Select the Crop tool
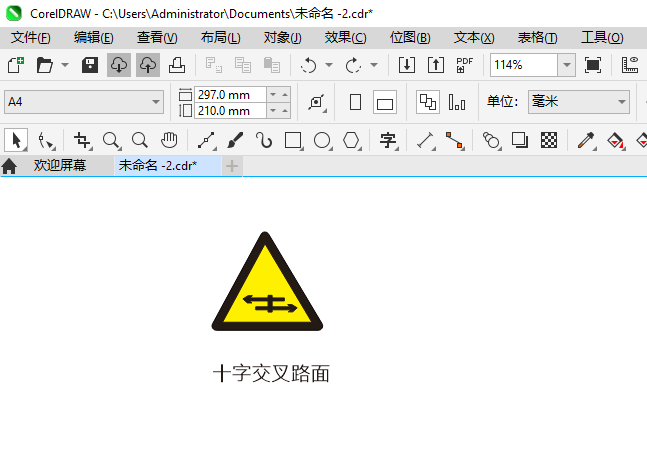This screenshot has width=647, height=472. click(x=82, y=141)
